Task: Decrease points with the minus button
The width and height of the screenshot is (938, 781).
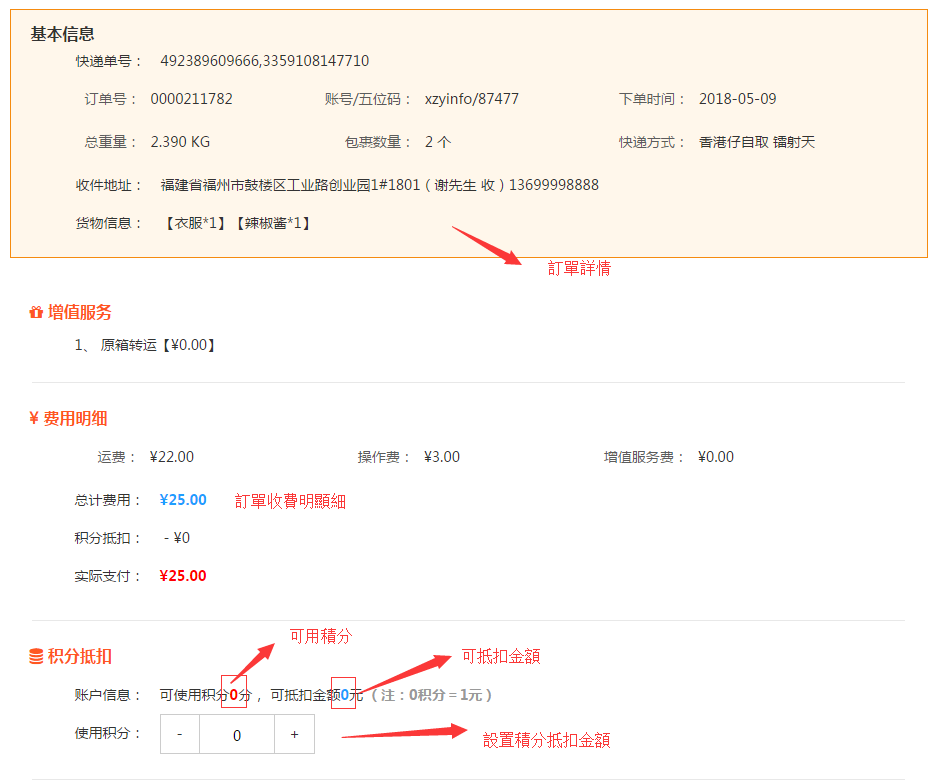Action: (180, 734)
